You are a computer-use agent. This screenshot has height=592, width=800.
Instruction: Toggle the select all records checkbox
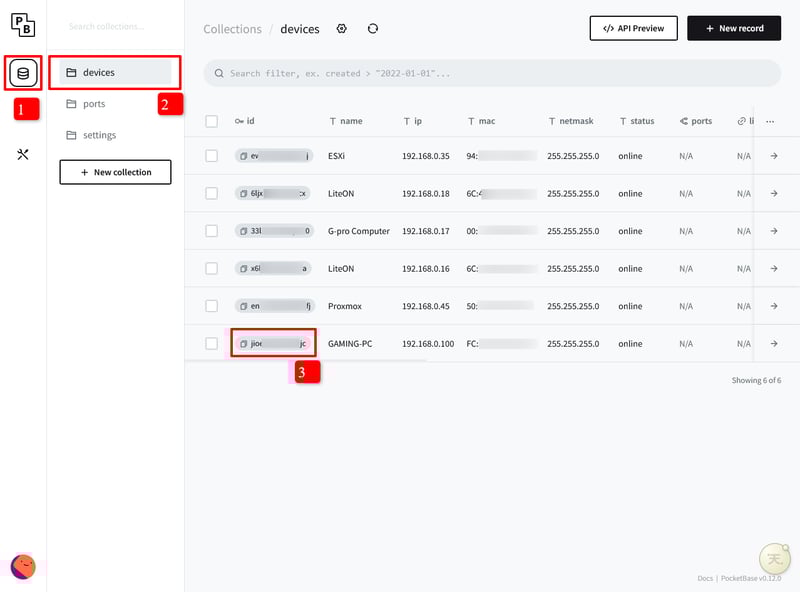(211, 121)
